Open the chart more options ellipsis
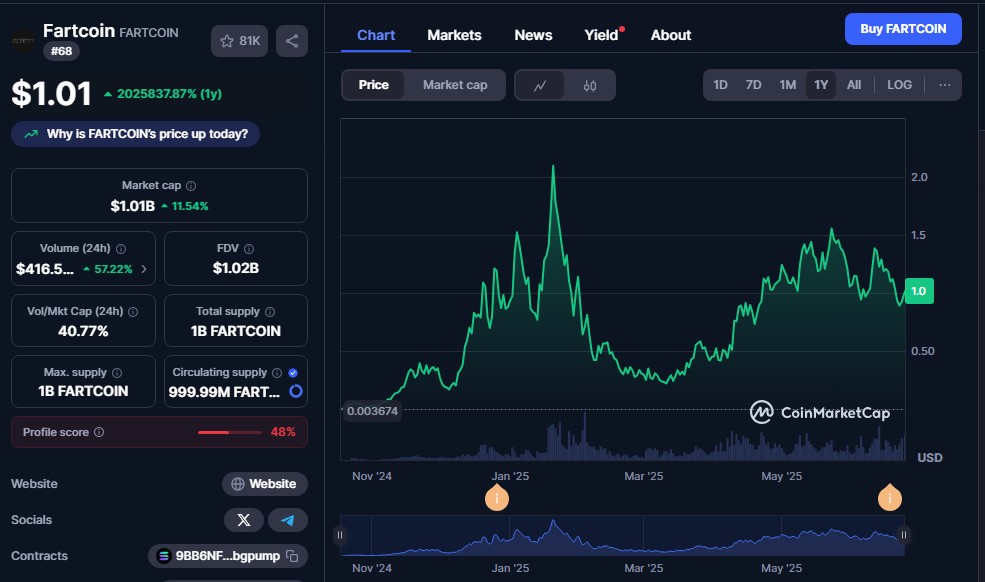The height and width of the screenshot is (582, 985). coord(944,85)
